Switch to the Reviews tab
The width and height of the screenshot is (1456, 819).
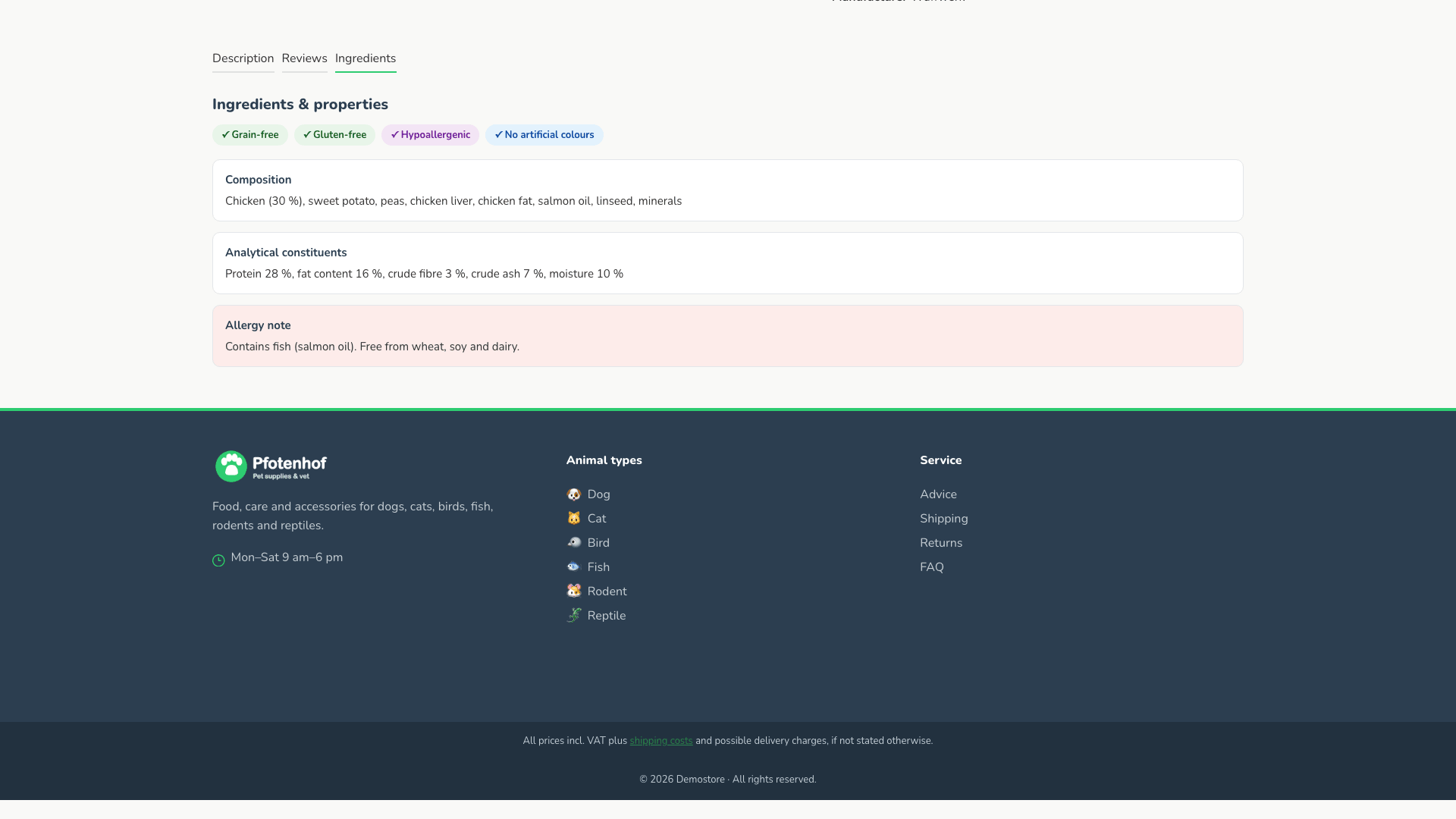tap(304, 58)
